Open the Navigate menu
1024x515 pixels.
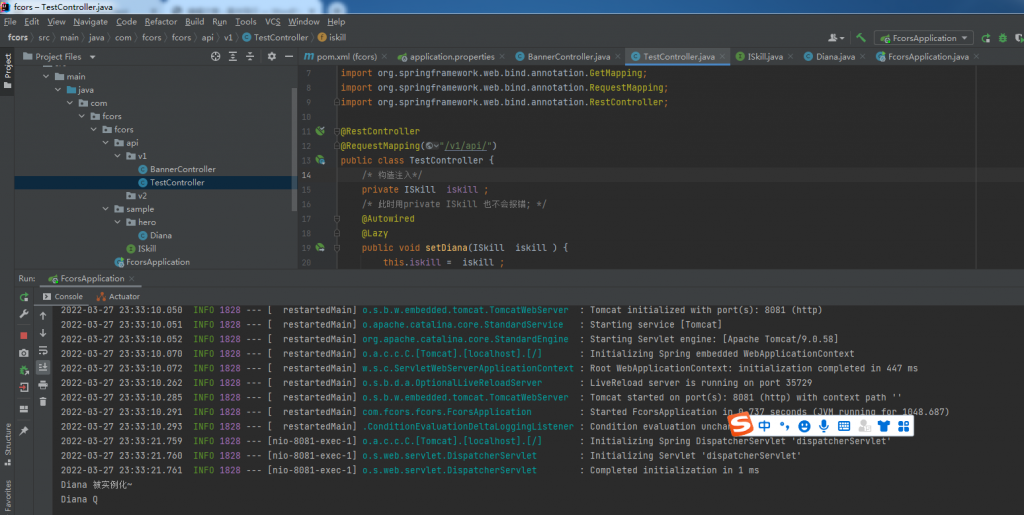pos(90,22)
